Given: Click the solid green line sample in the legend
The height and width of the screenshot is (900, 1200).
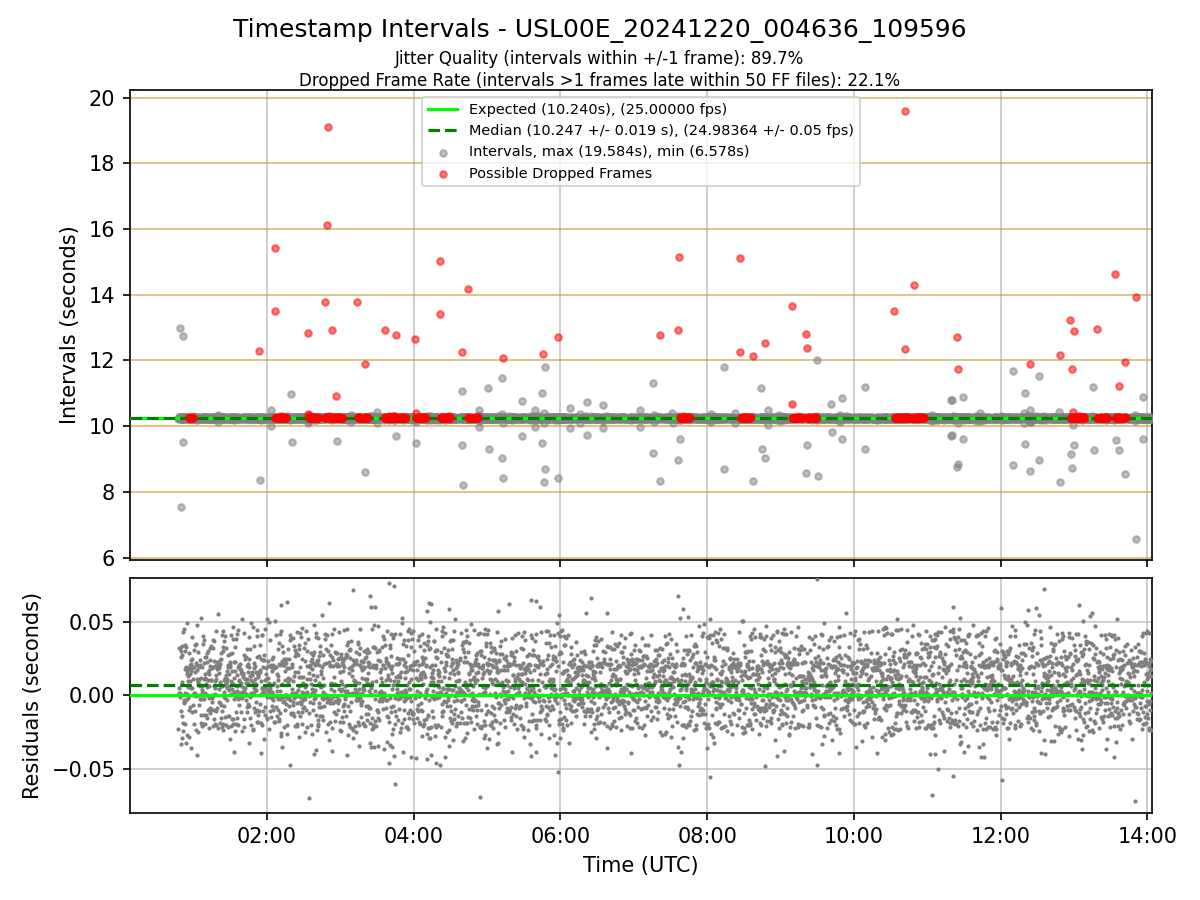Looking at the screenshot, I should tap(444, 109).
